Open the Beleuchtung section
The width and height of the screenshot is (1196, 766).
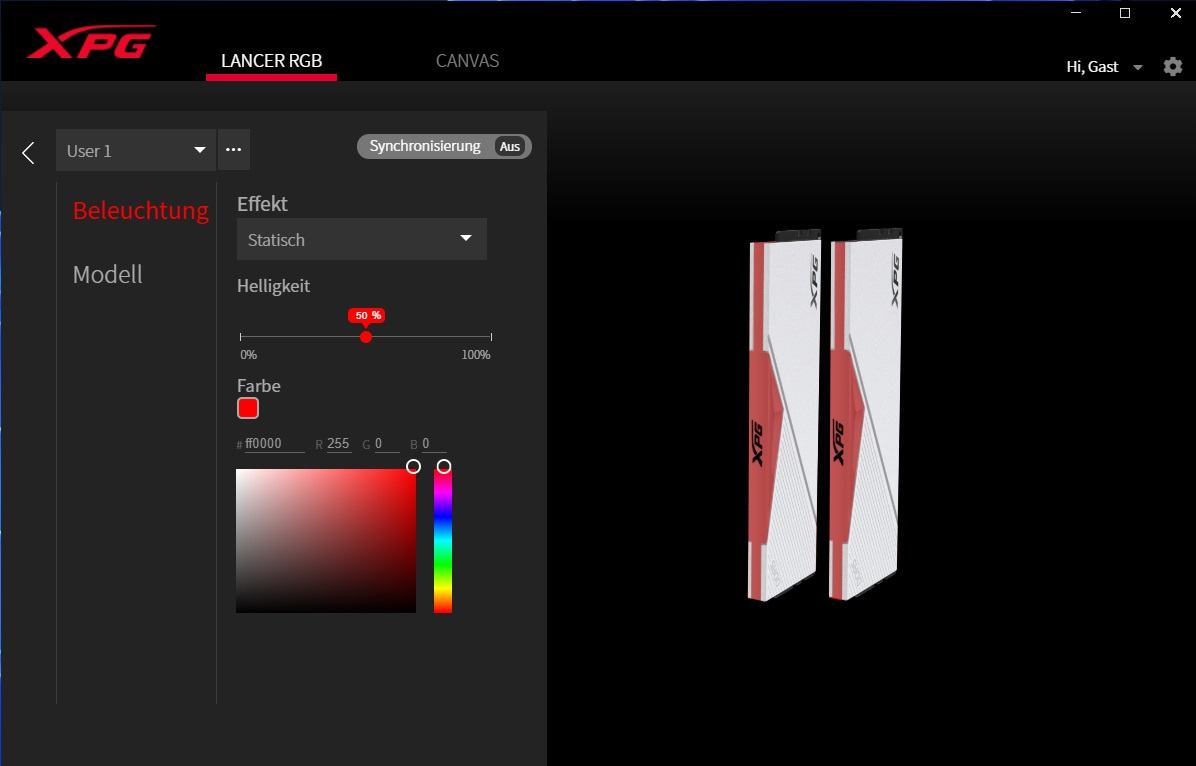pos(140,210)
